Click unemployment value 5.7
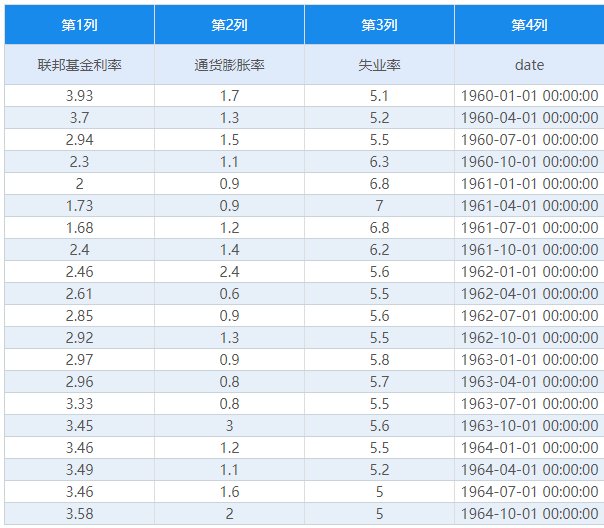This screenshot has height=528, width=604. (379, 381)
